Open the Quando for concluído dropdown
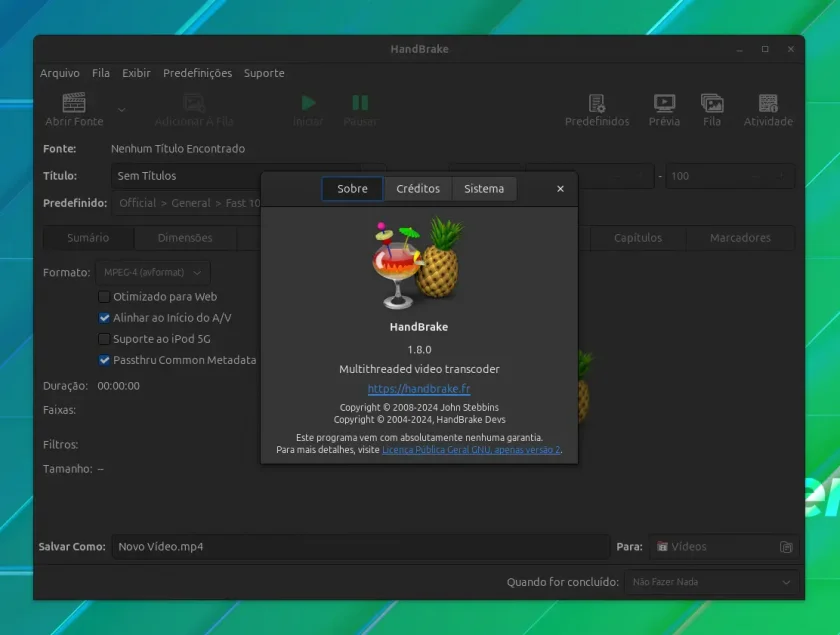Image resolution: width=840 pixels, height=635 pixels. click(711, 582)
